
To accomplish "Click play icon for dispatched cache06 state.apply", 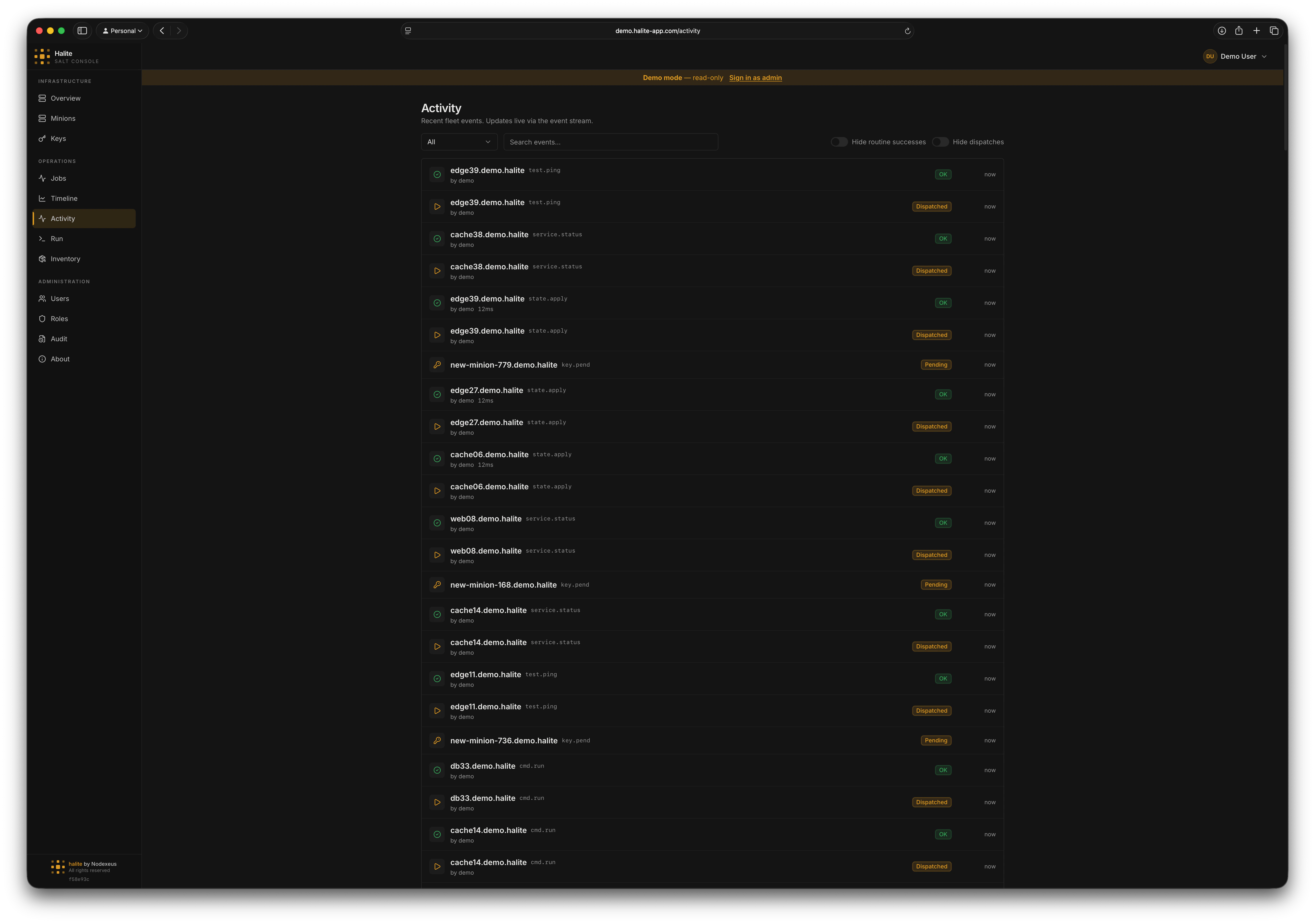I will coord(437,491).
